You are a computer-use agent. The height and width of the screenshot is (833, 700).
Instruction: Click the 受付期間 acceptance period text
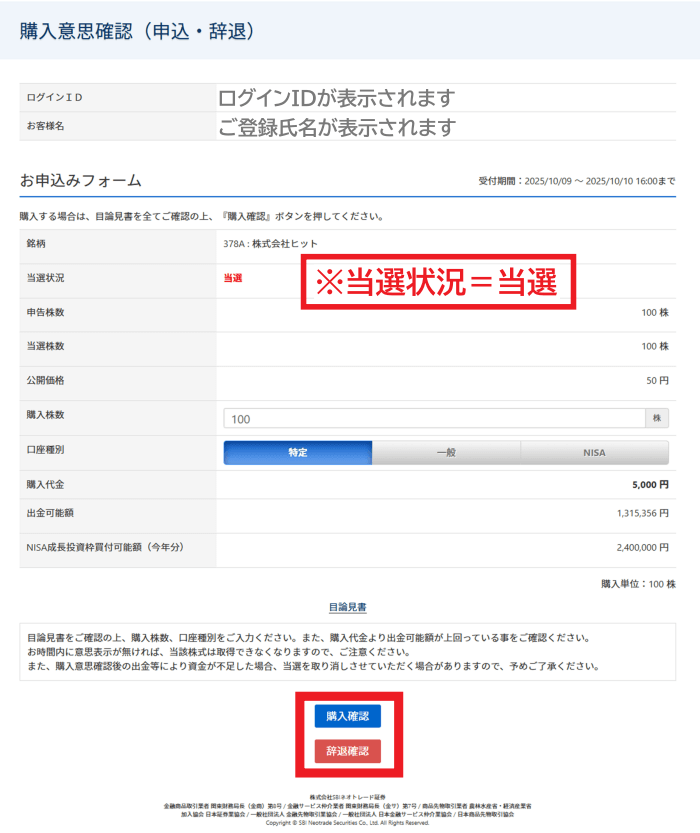[576, 182]
